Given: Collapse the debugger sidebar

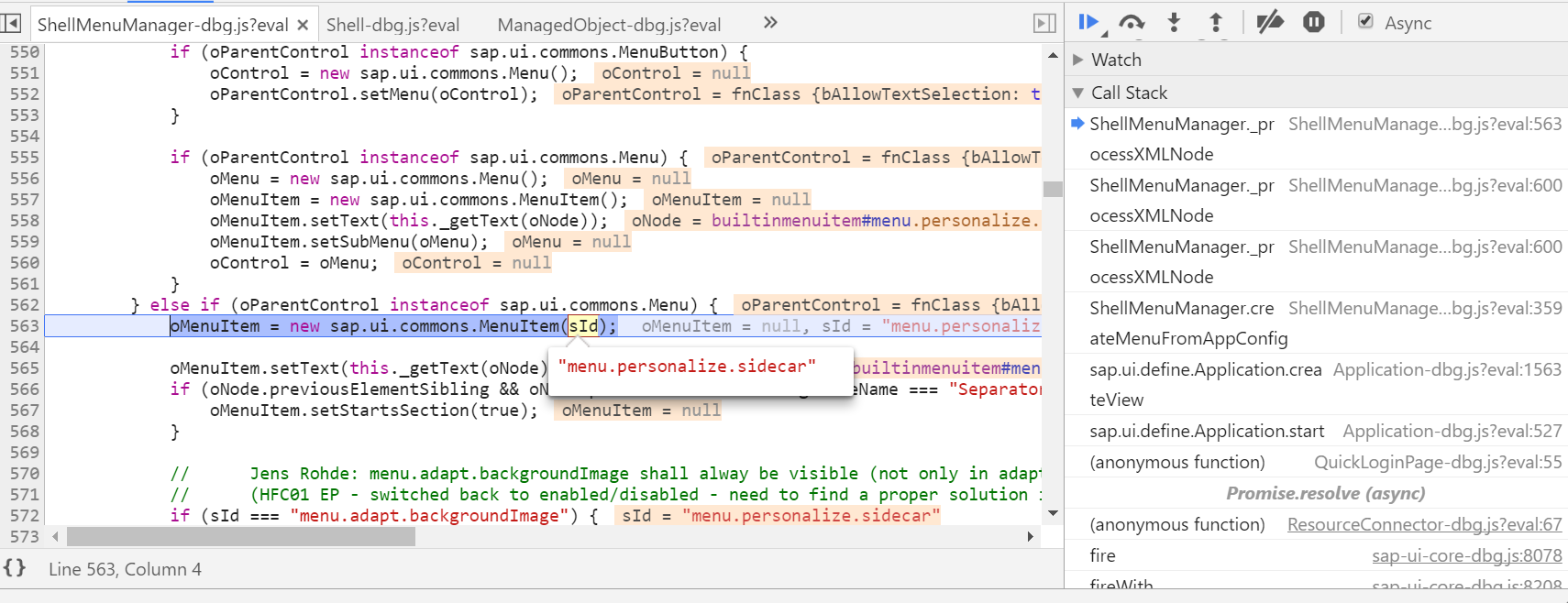Looking at the screenshot, I should pyautogui.click(x=1044, y=23).
